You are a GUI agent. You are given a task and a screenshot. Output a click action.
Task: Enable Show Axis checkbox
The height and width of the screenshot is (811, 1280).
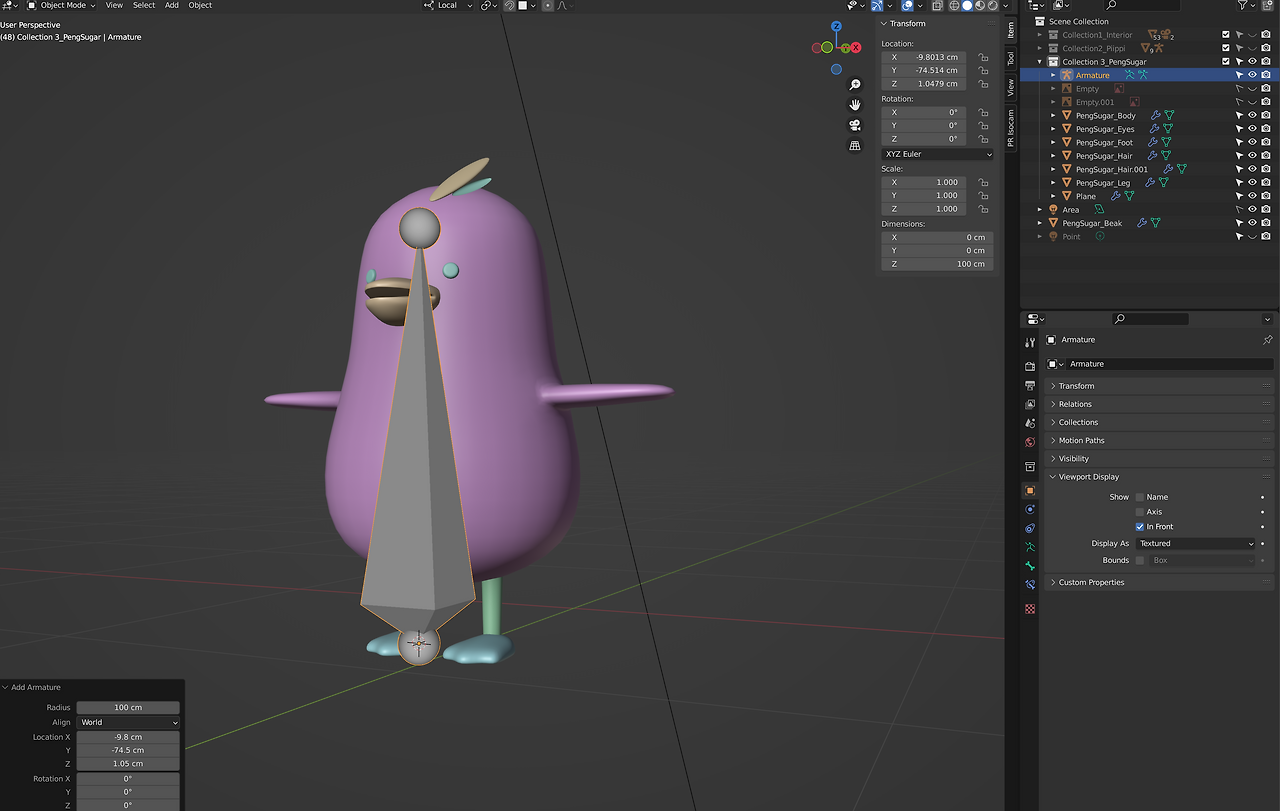pos(1140,512)
